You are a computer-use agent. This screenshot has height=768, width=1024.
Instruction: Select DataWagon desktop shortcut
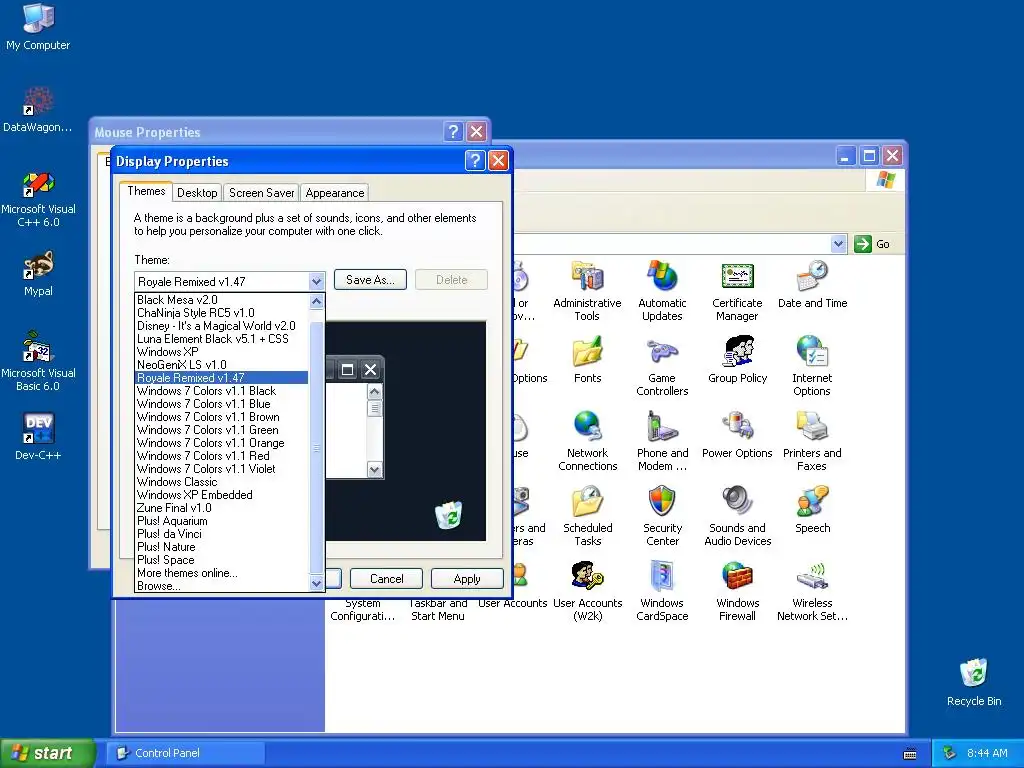point(38,109)
